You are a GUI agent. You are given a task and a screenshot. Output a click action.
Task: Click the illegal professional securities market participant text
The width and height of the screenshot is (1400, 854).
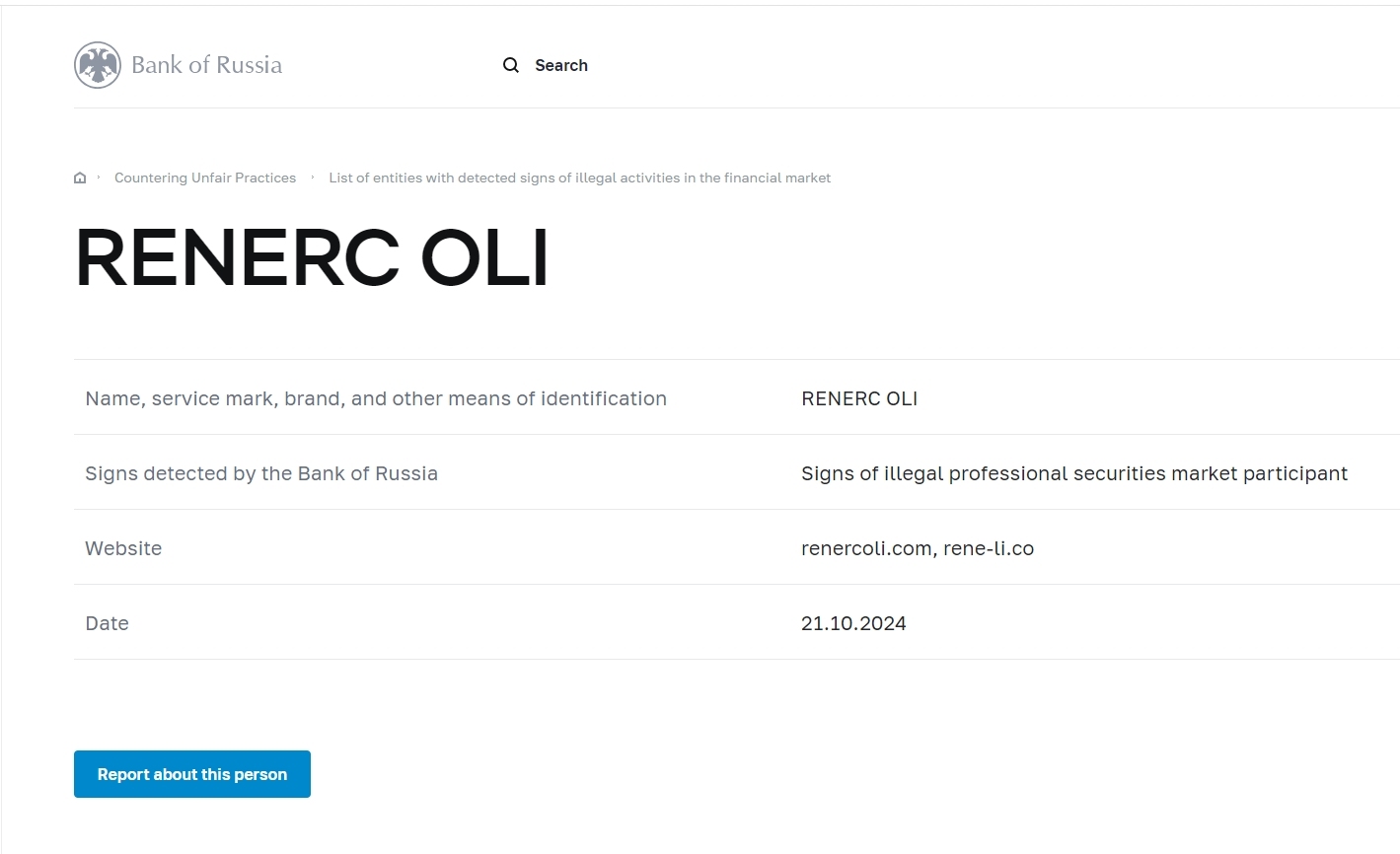pos(1073,473)
